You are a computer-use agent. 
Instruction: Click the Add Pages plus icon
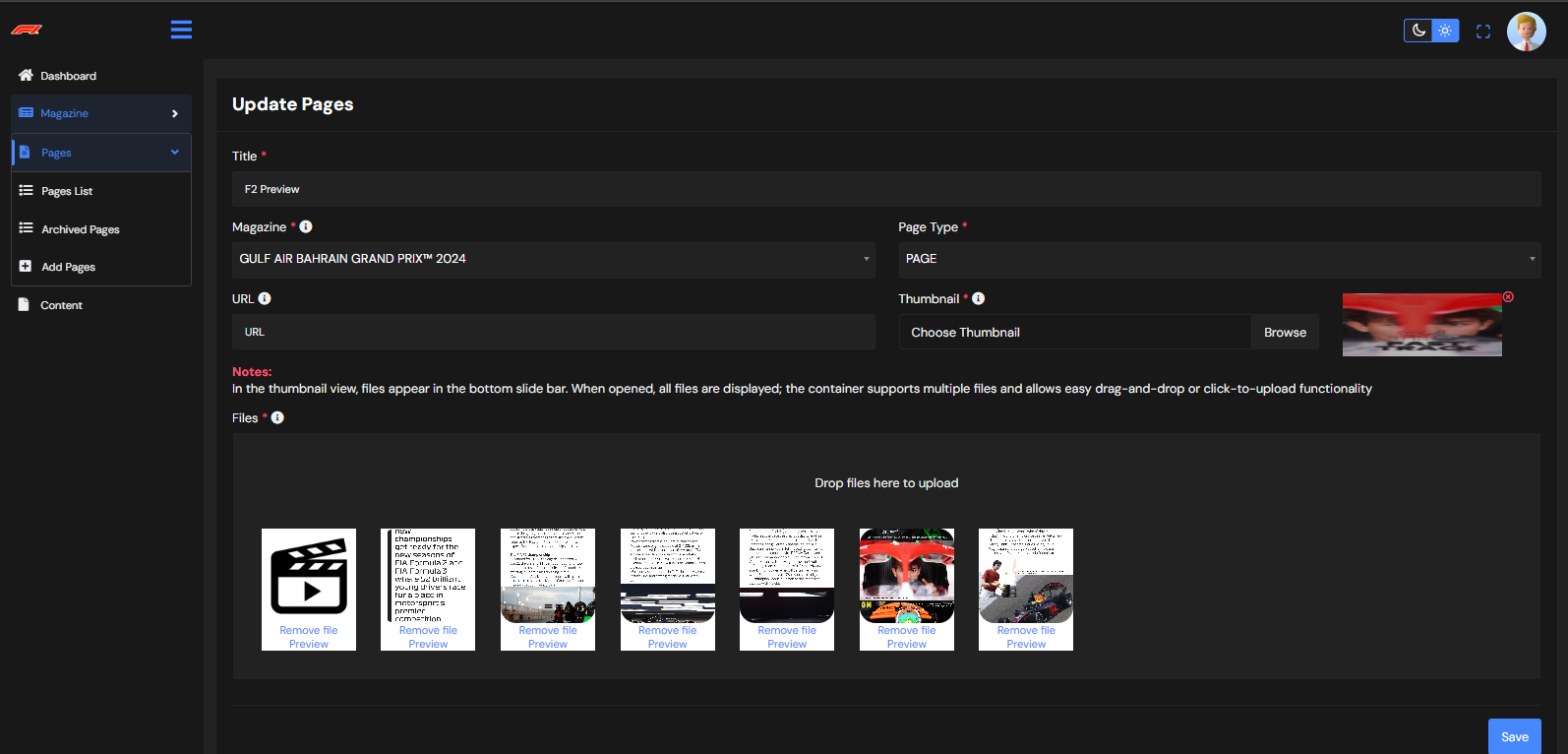click(x=26, y=266)
